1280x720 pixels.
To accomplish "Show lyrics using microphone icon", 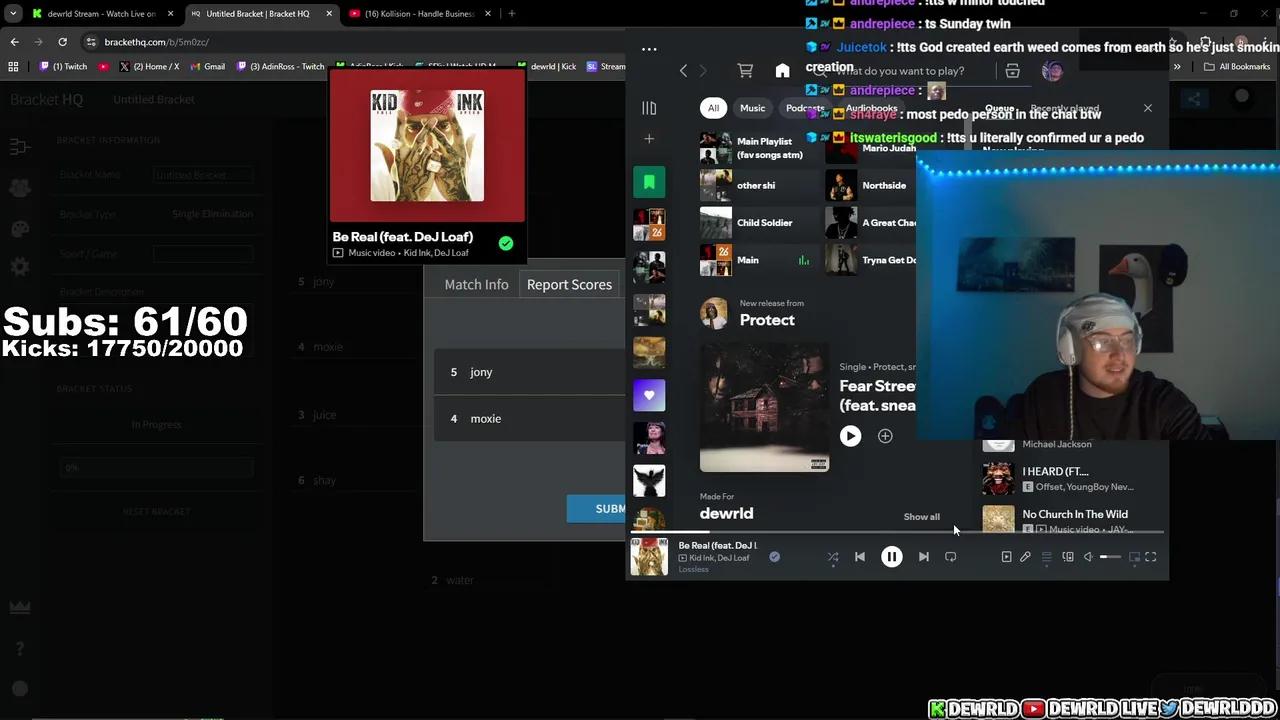I will [1025, 557].
